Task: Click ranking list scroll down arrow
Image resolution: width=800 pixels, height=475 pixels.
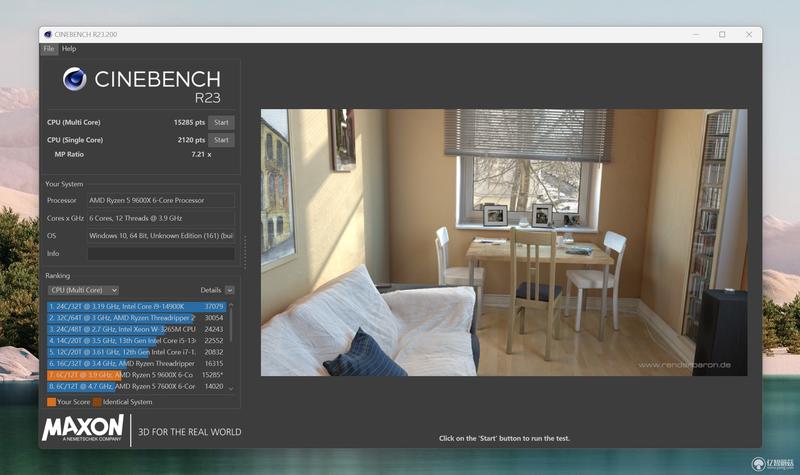Action: [x=231, y=389]
